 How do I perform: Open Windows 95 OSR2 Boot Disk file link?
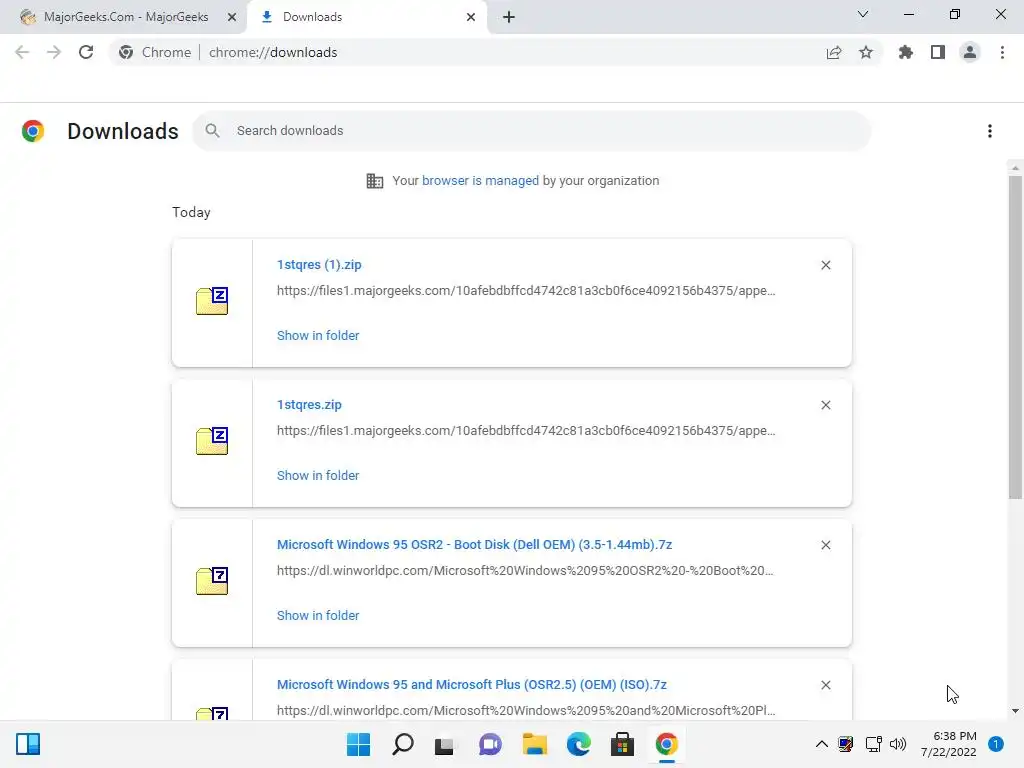coord(475,545)
